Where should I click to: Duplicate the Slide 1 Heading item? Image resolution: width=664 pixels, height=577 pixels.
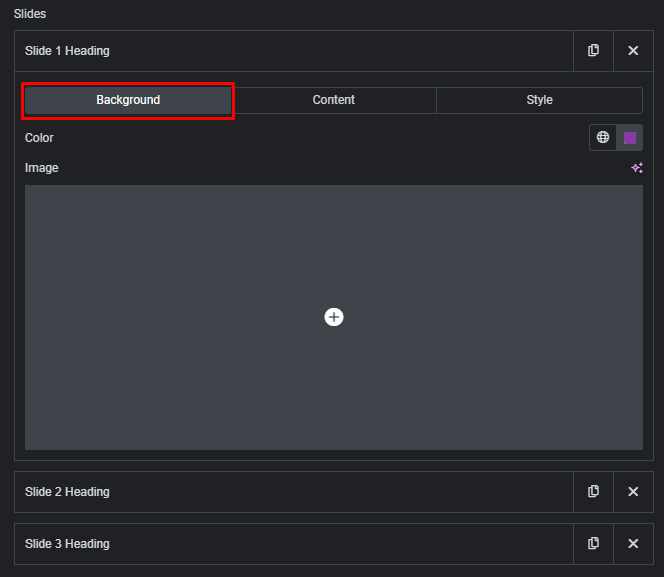593,51
